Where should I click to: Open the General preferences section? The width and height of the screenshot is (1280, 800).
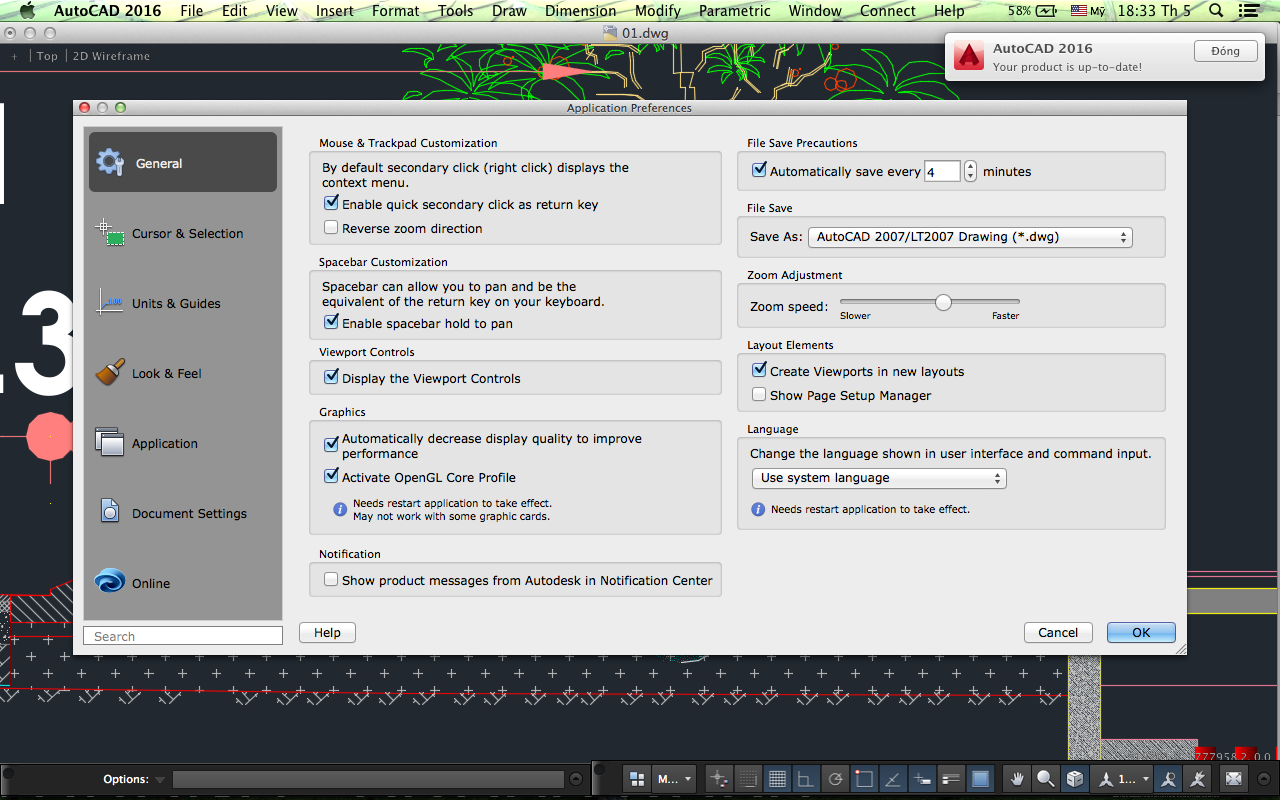click(x=183, y=162)
